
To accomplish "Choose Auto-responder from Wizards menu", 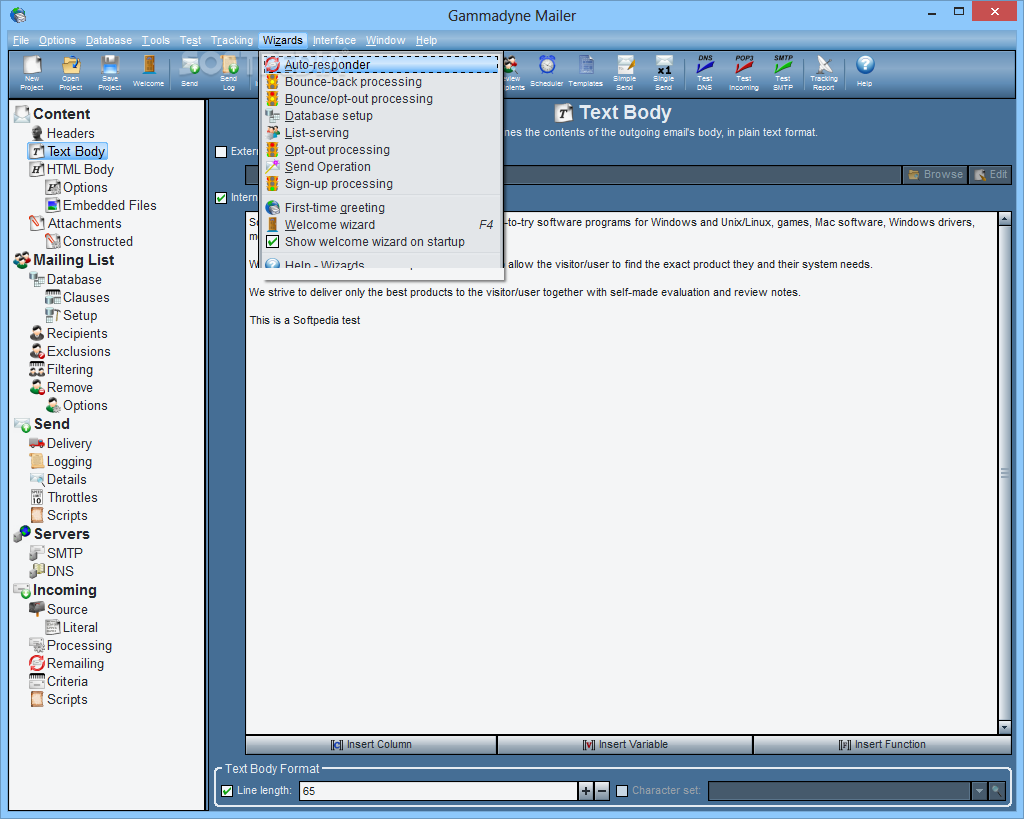I will 381,64.
